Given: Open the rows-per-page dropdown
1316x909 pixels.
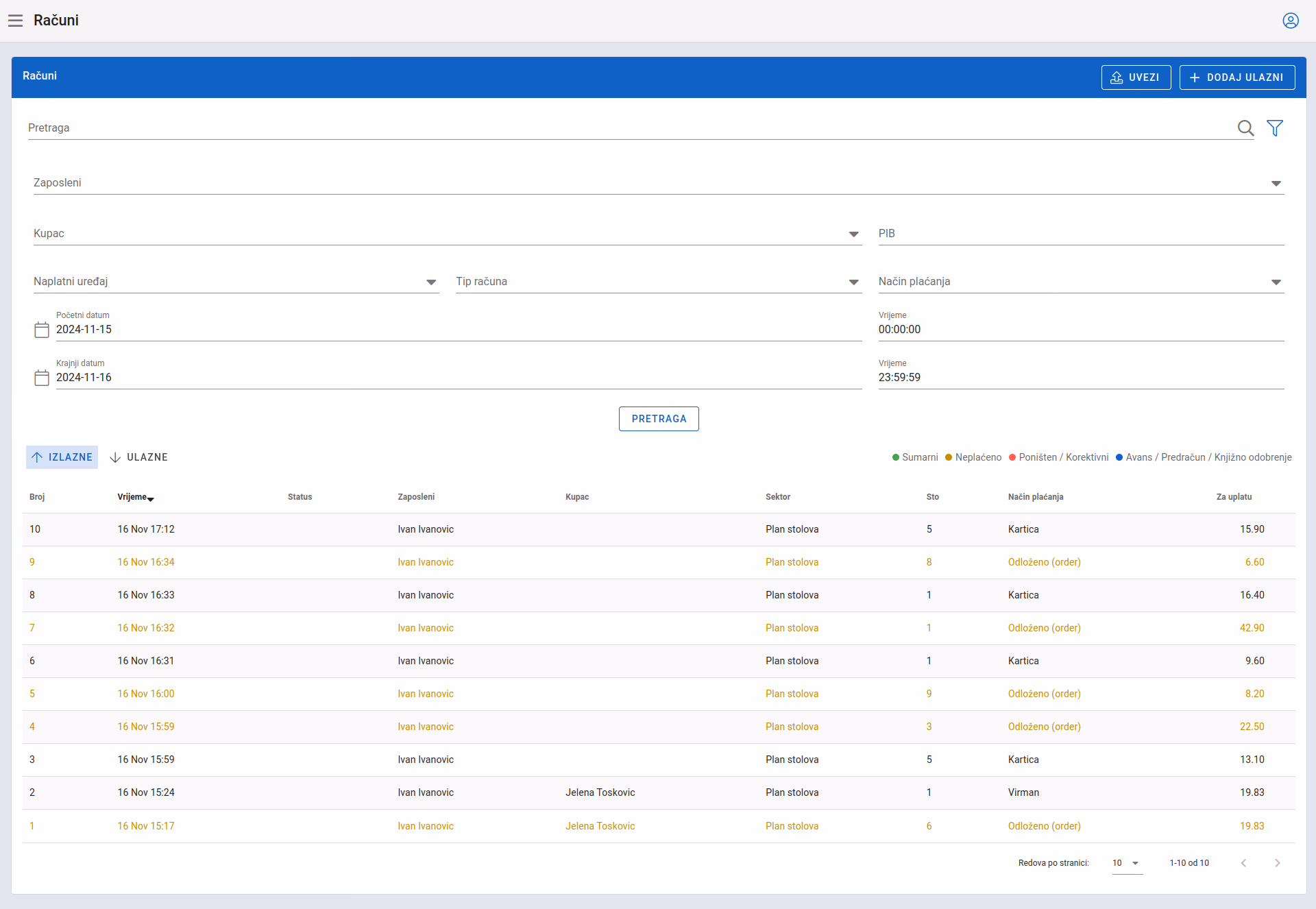Looking at the screenshot, I should coord(1127,863).
